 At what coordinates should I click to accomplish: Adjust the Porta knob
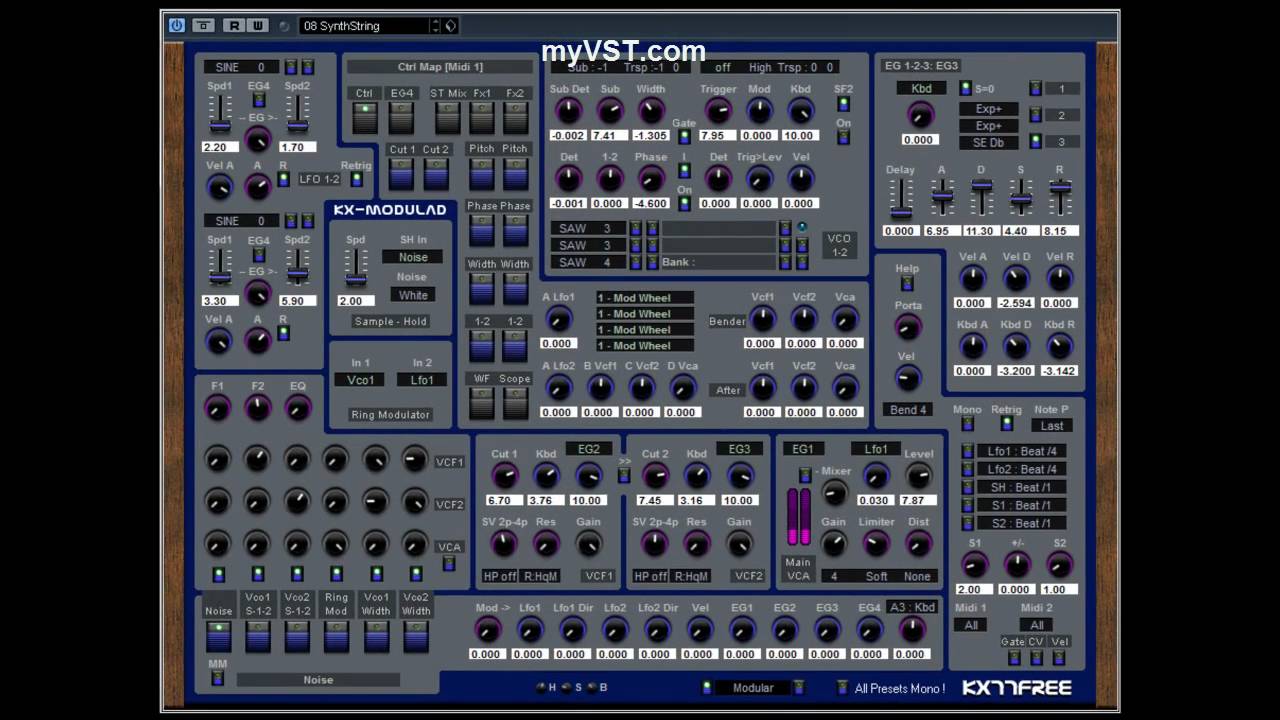(x=908, y=327)
